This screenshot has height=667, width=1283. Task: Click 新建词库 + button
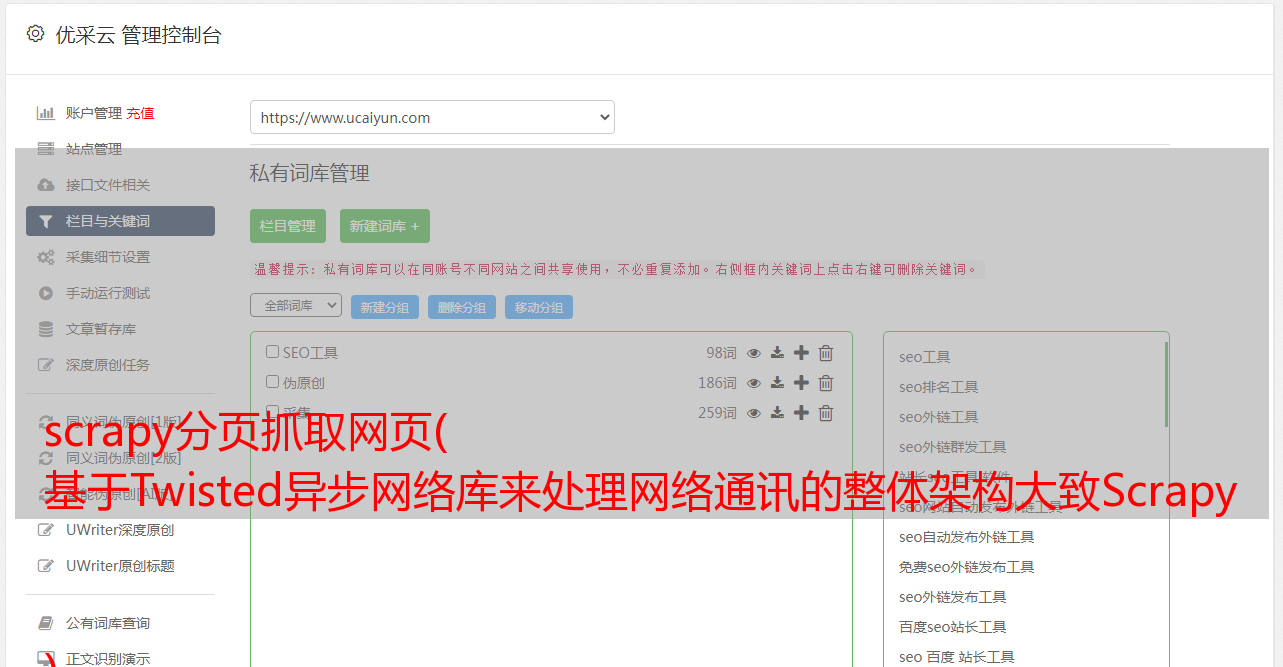tap(384, 226)
